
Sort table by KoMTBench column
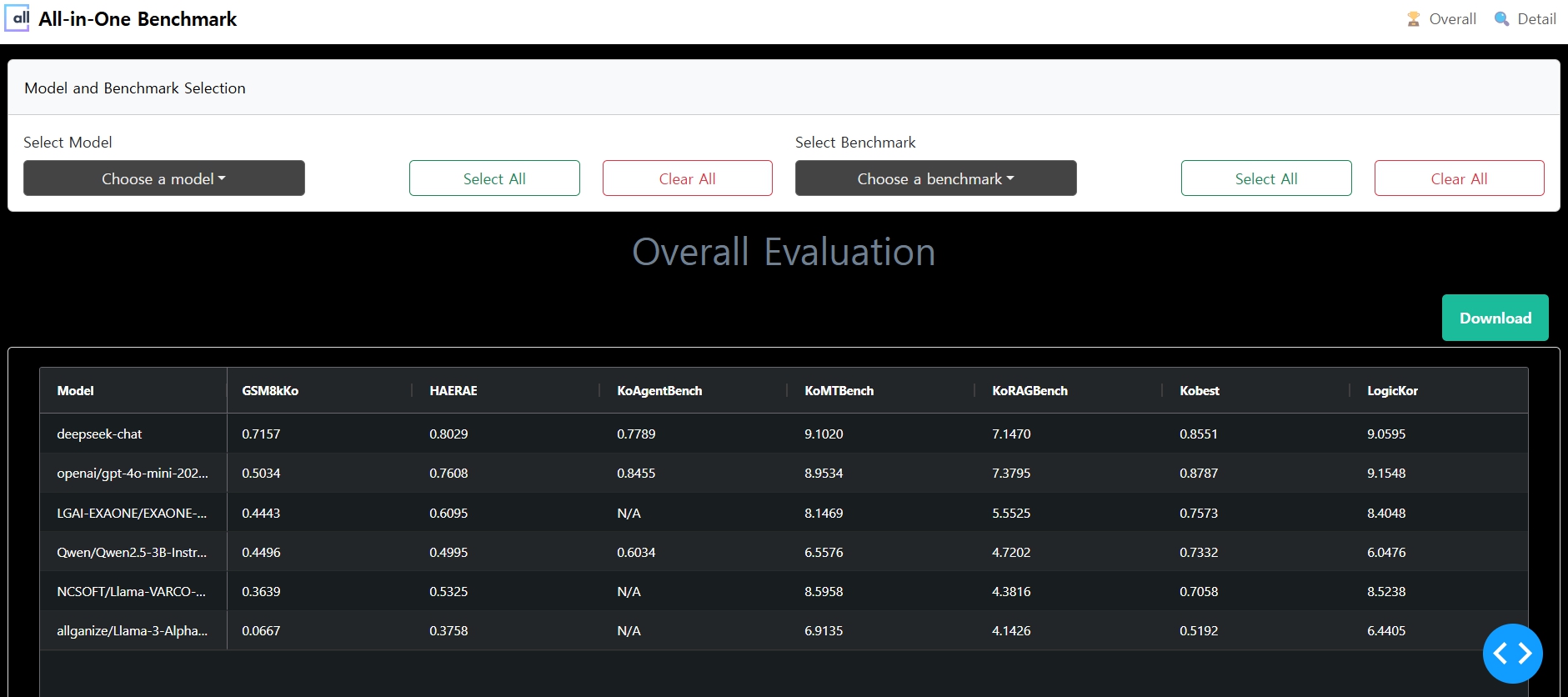(839, 391)
